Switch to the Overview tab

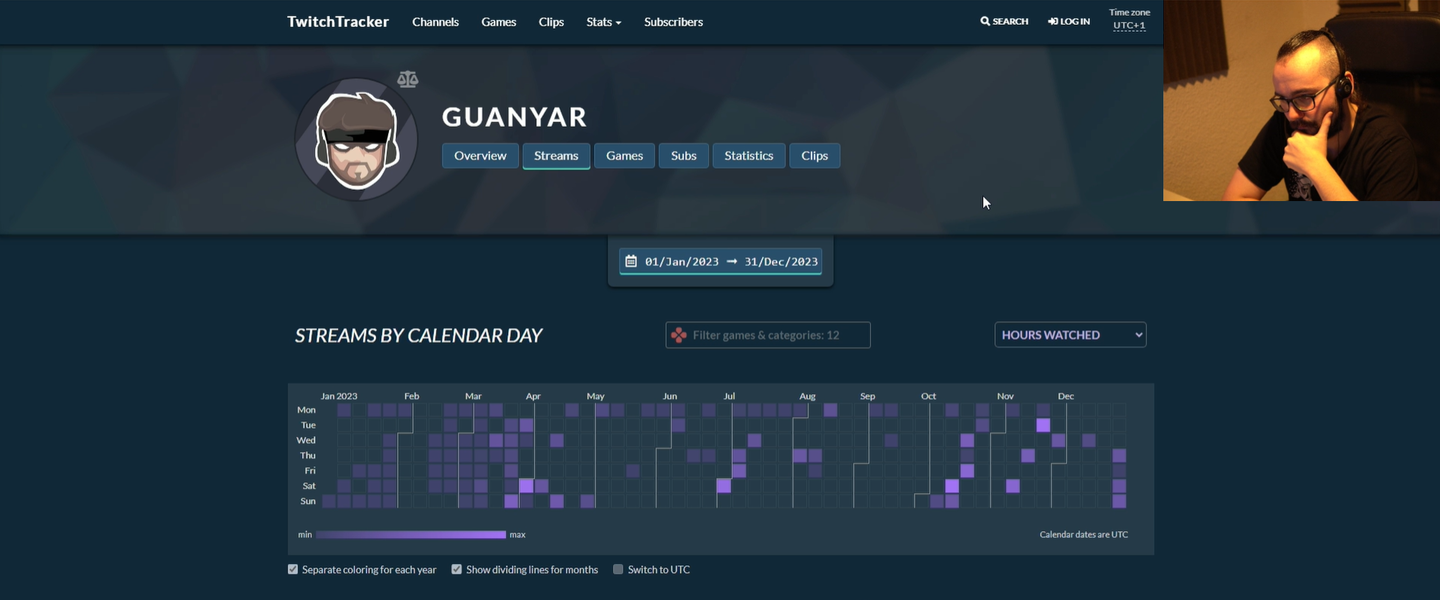point(480,155)
